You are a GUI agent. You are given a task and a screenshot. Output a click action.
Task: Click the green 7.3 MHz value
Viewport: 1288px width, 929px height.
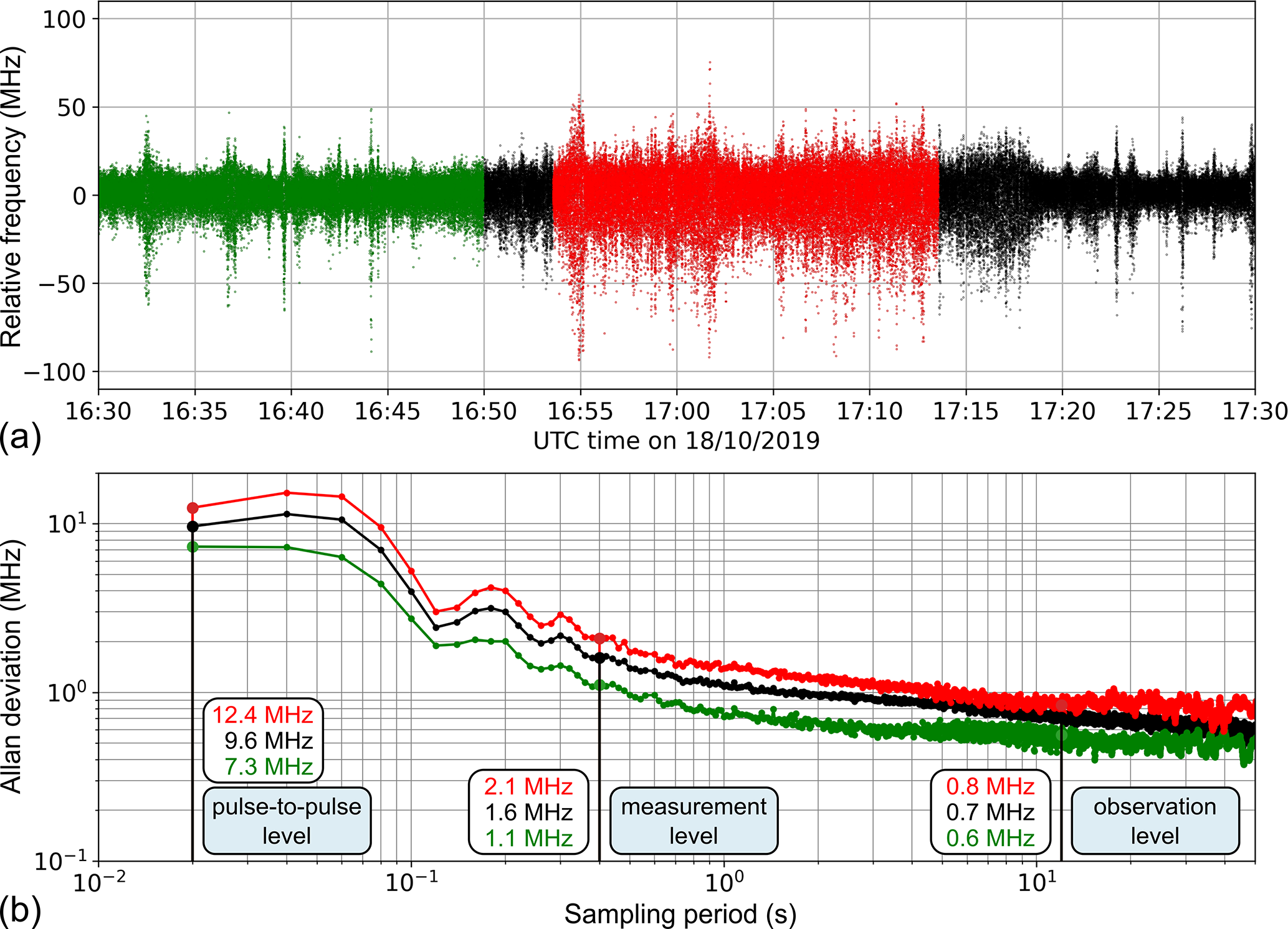(x=269, y=766)
